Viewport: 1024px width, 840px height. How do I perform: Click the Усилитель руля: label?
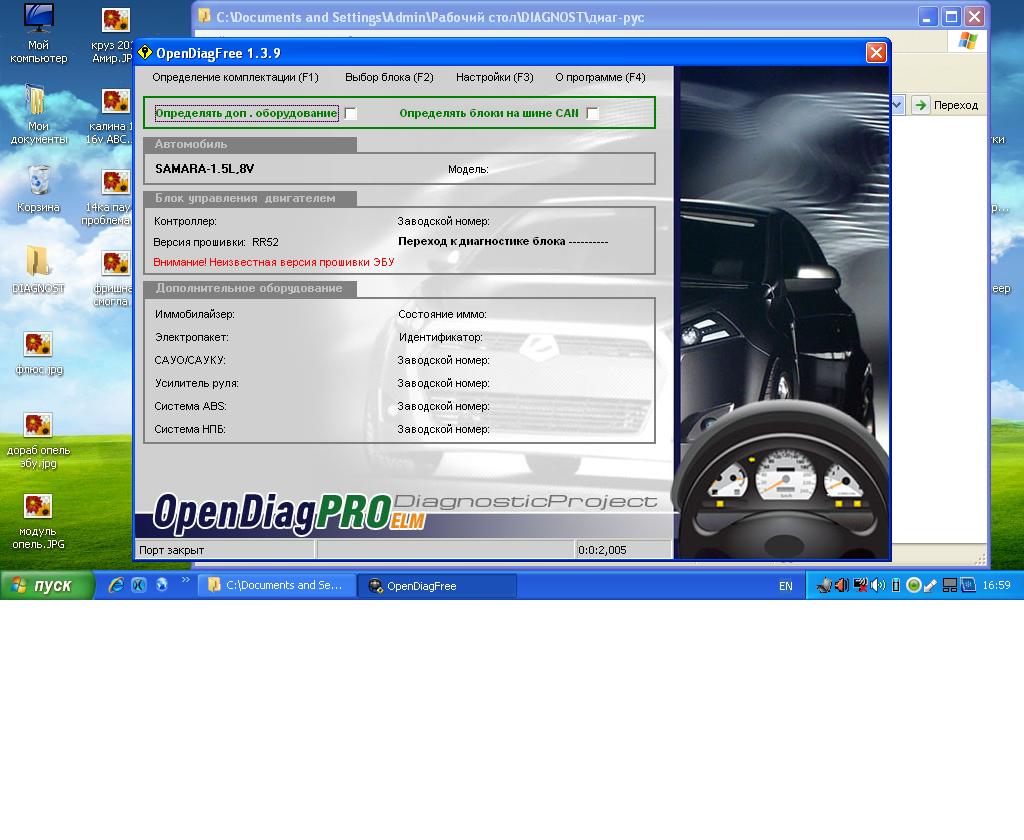click(x=197, y=383)
